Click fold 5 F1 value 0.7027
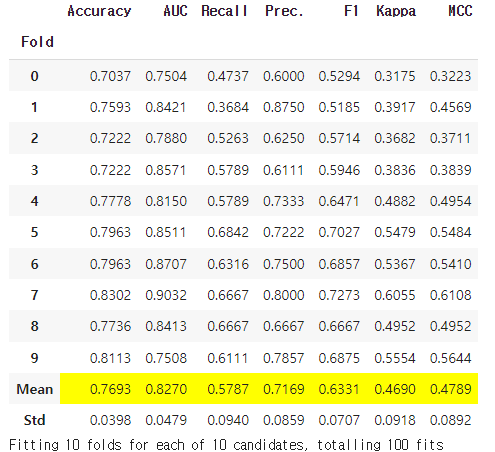Image resolution: width=495 pixels, height=452 pixels. [339, 232]
